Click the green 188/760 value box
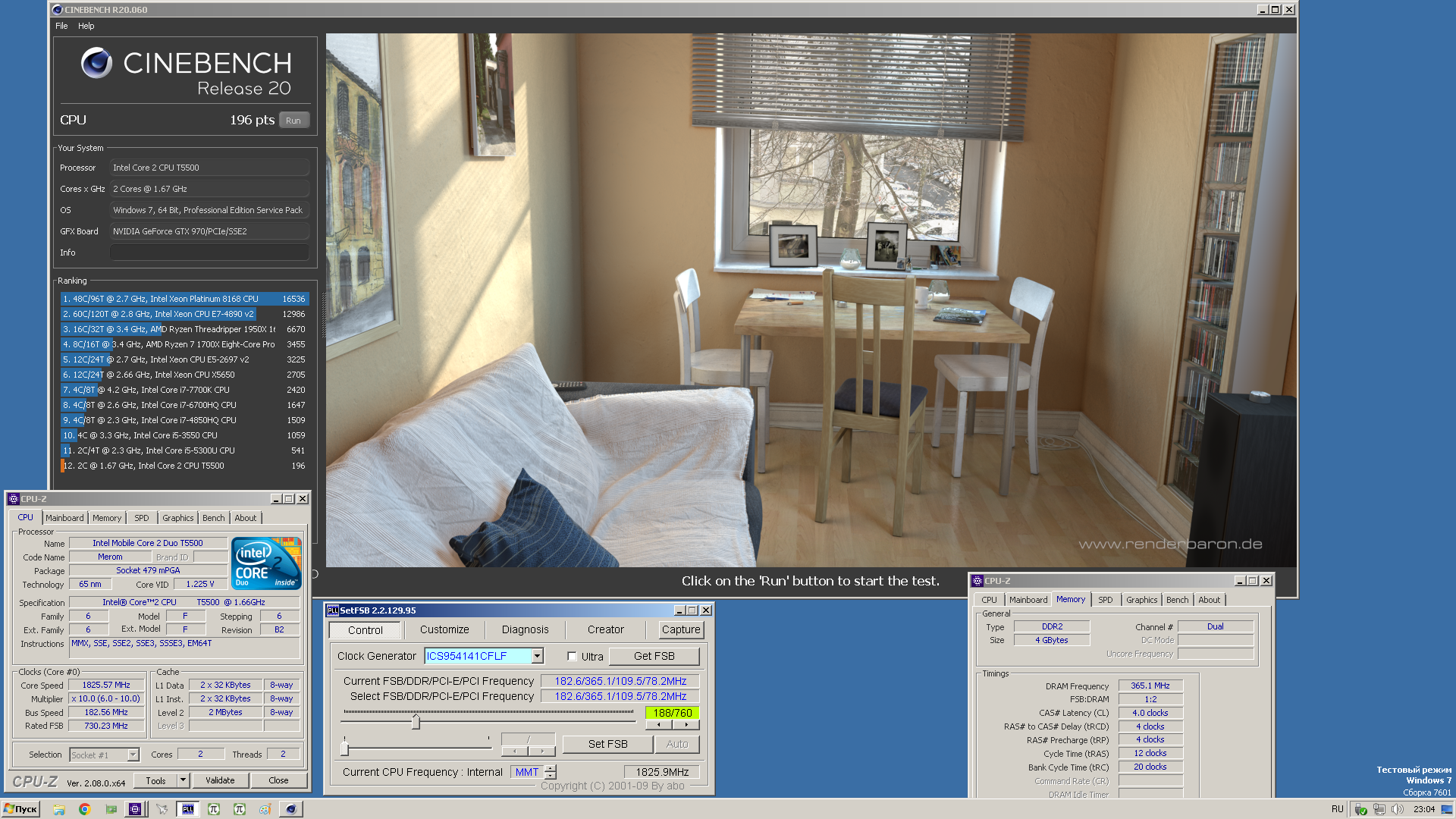The height and width of the screenshot is (819, 1456). [x=672, y=713]
